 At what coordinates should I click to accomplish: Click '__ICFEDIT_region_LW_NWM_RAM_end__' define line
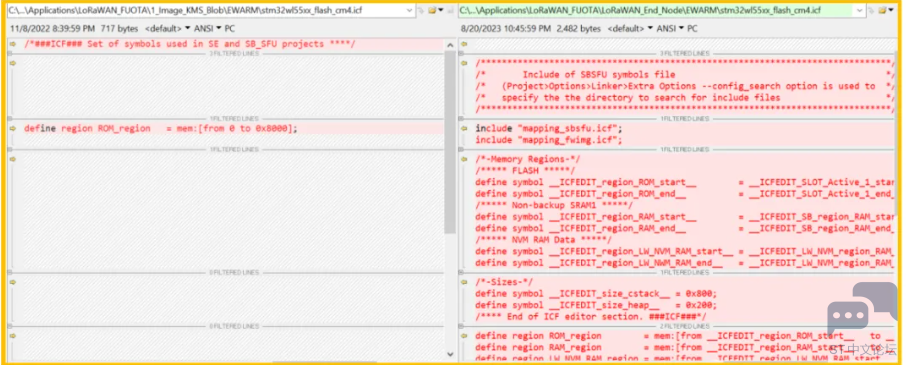tap(685, 263)
